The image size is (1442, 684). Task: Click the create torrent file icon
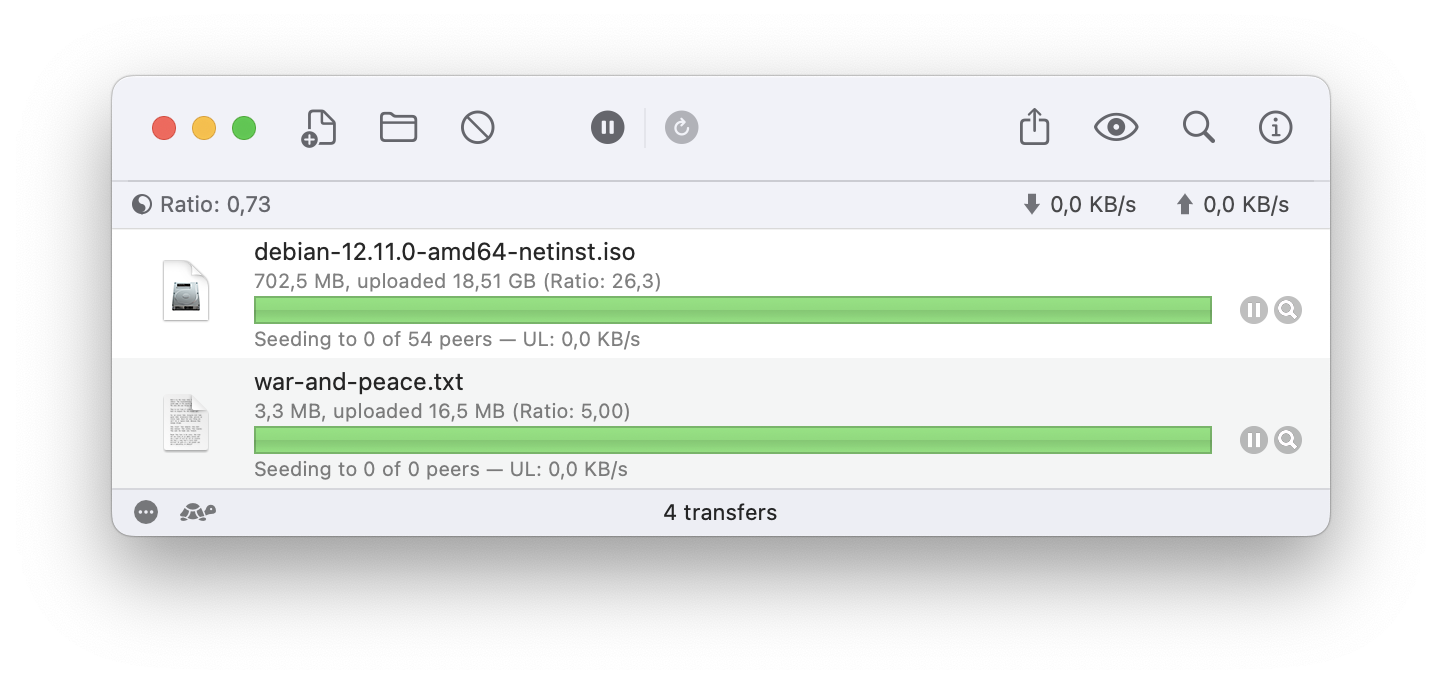319,128
